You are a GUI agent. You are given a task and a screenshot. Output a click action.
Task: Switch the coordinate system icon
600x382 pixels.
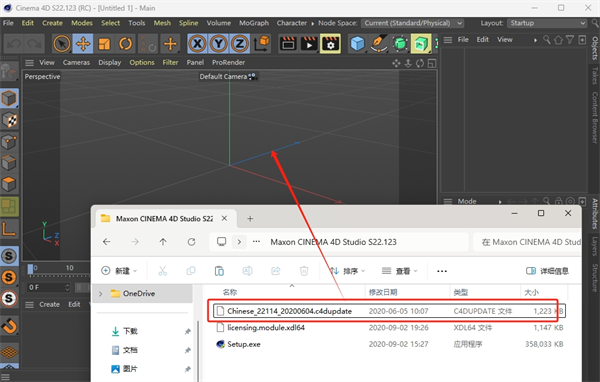coord(262,44)
